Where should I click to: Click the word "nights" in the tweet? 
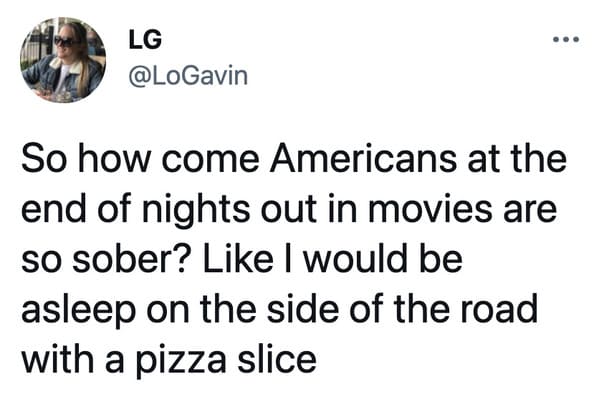pyautogui.click(x=196, y=210)
